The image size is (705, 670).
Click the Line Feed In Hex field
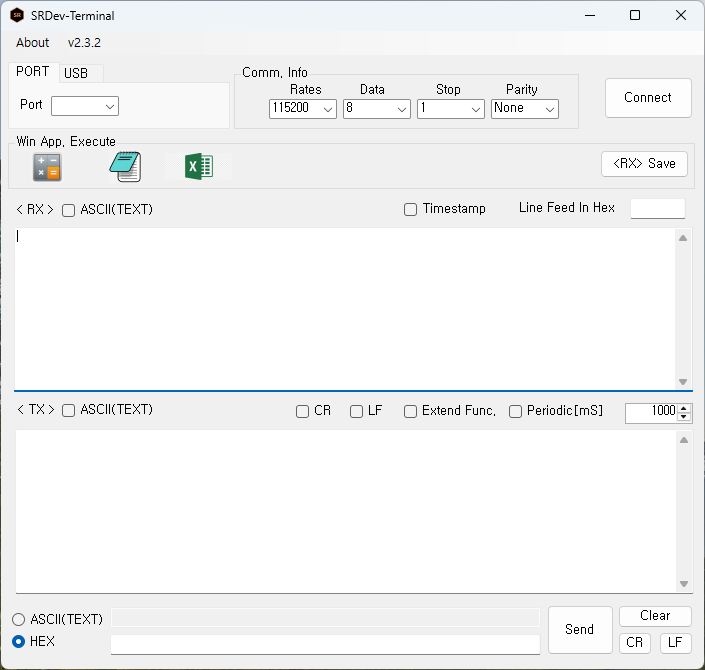pyautogui.click(x=658, y=209)
